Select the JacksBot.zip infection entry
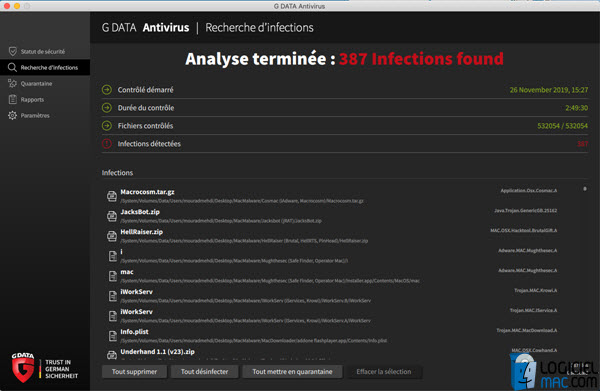Image resolution: width=600 pixels, height=391 pixels. (332, 216)
